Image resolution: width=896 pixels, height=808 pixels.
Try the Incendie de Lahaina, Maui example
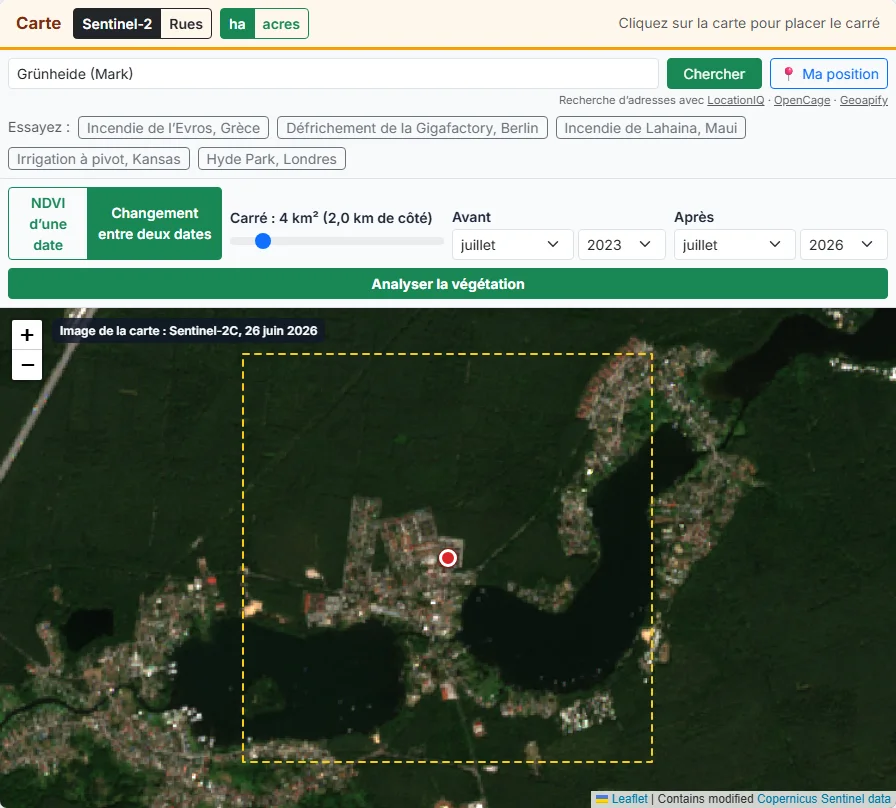coord(651,128)
